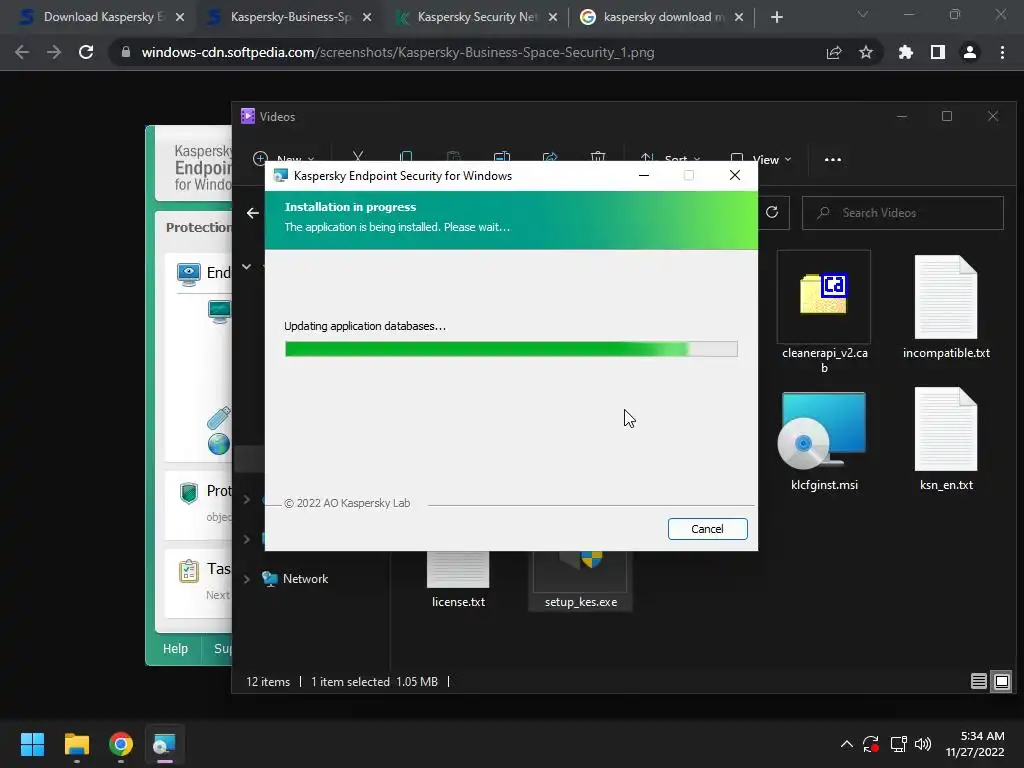Go back in File Explorer

pos(253,213)
